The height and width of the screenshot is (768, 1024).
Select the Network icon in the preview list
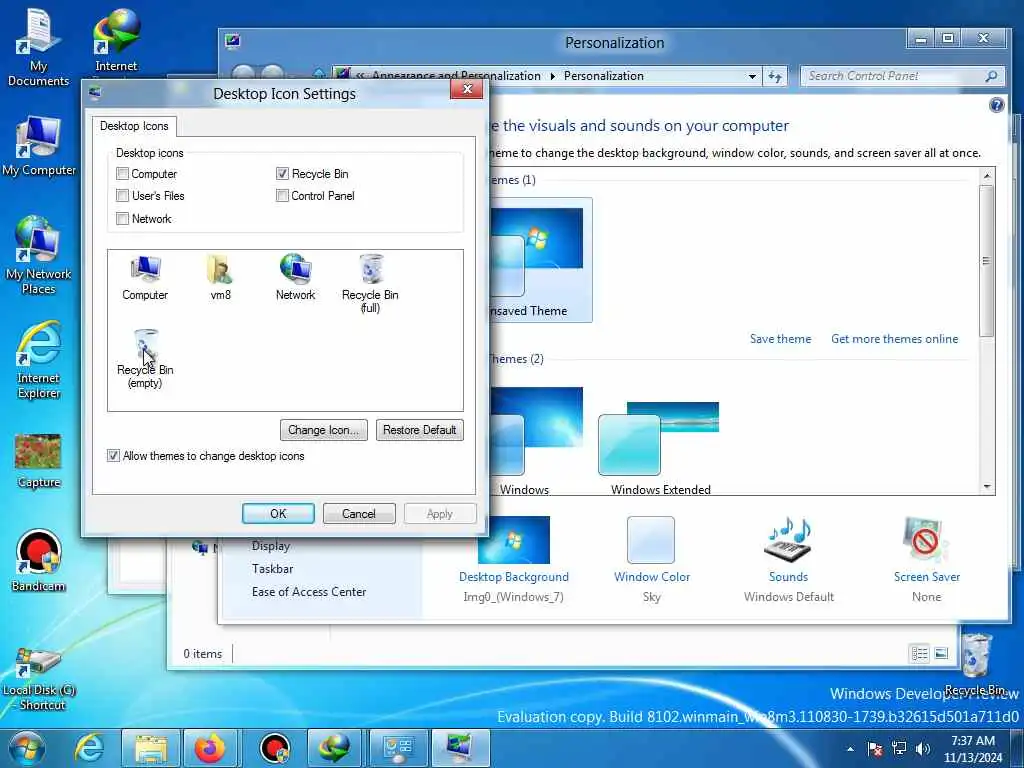click(295, 278)
